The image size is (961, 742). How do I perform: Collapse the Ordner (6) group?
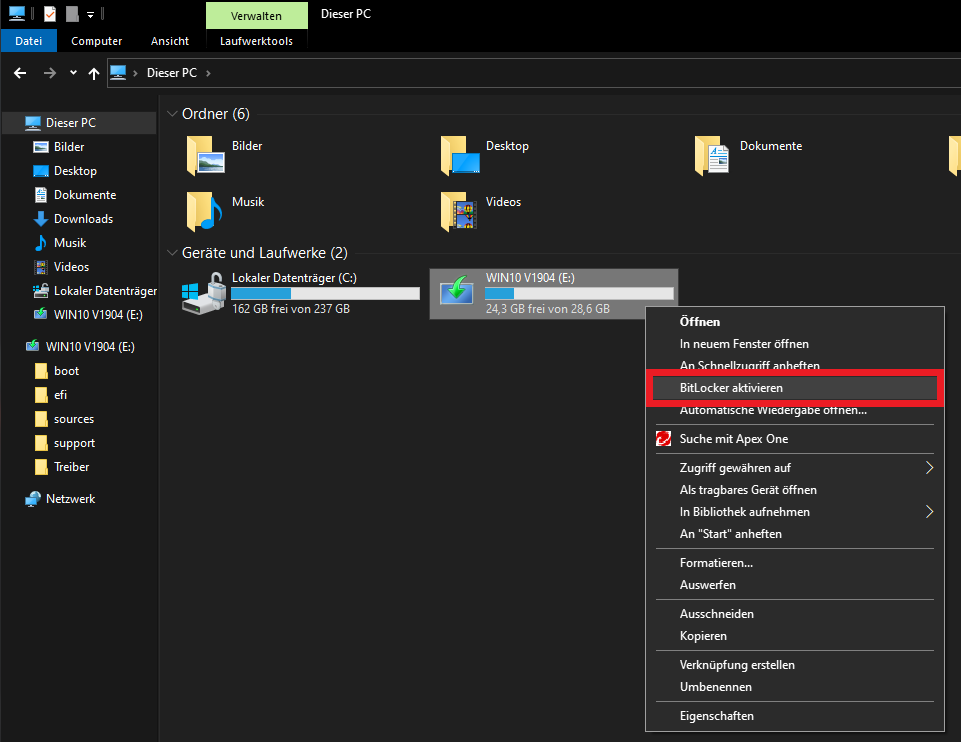pos(172,114)
